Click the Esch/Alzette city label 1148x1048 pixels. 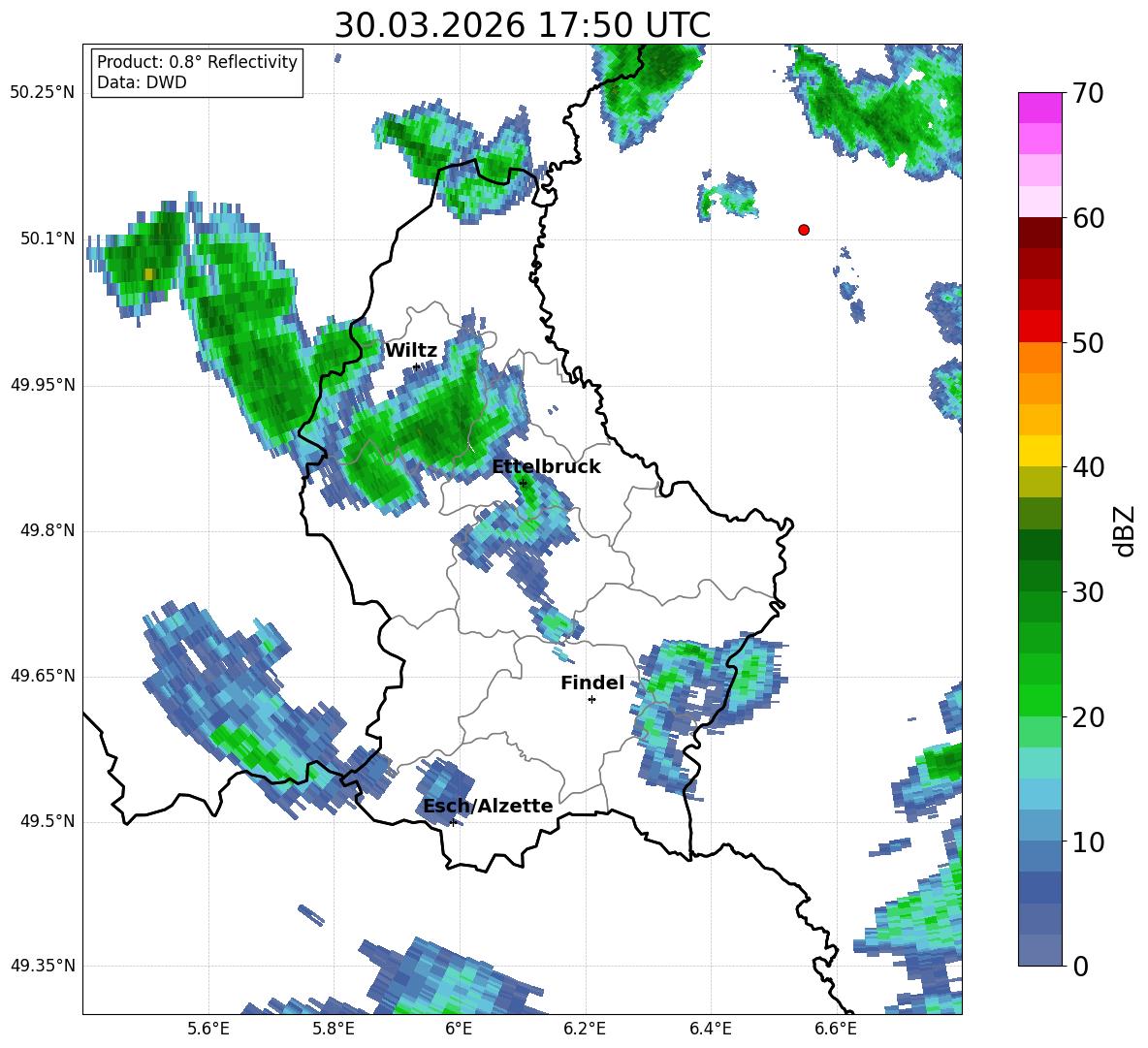(488, 806)
